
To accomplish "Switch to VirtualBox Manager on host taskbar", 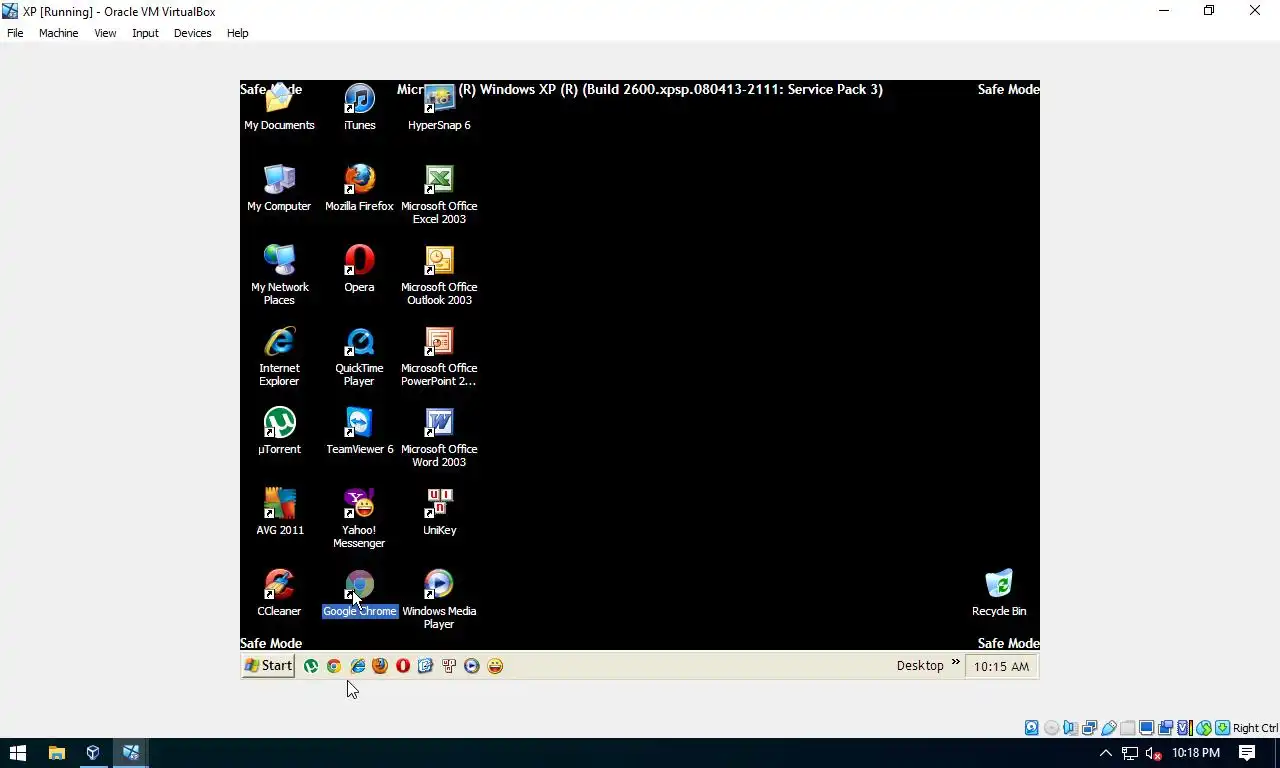I will [93, 753].
